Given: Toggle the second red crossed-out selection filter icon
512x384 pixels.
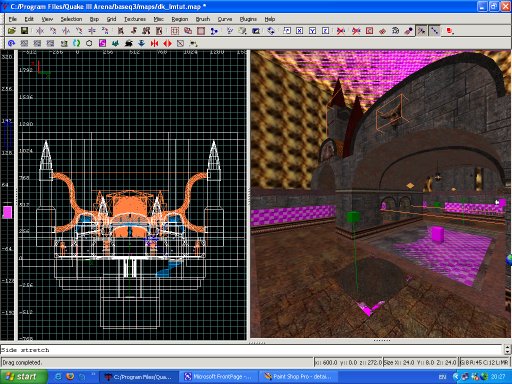Looking at the screenshot, I should click(x=356, y=31).
